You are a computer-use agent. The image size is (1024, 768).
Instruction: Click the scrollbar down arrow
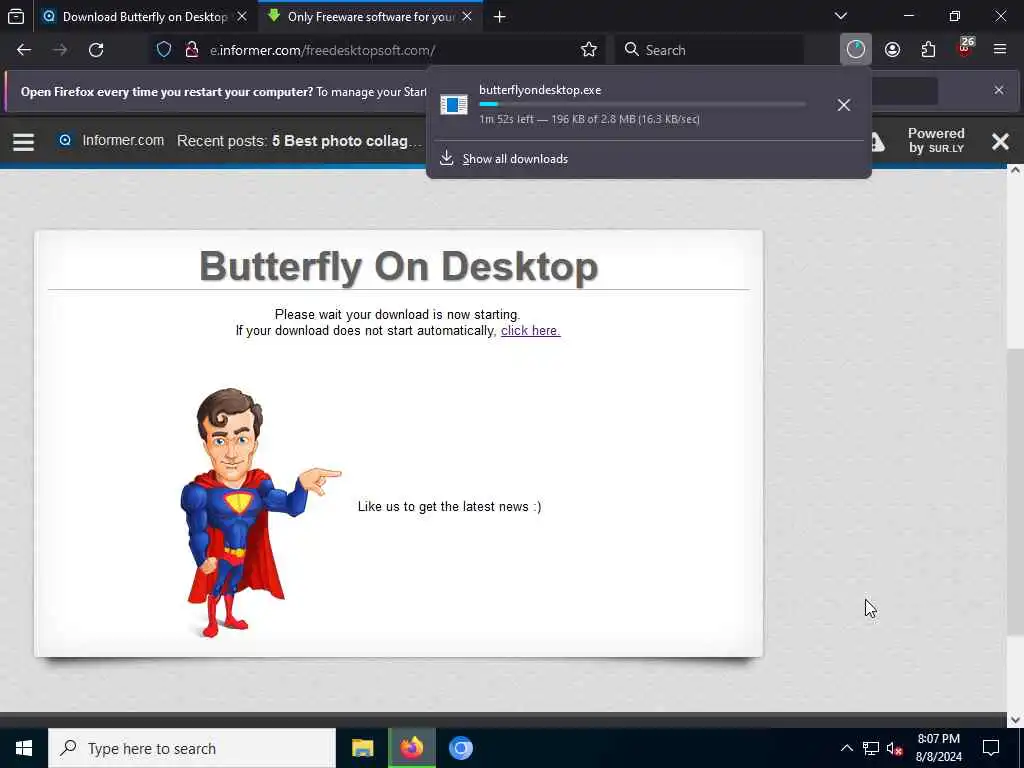click(1015, 720)
